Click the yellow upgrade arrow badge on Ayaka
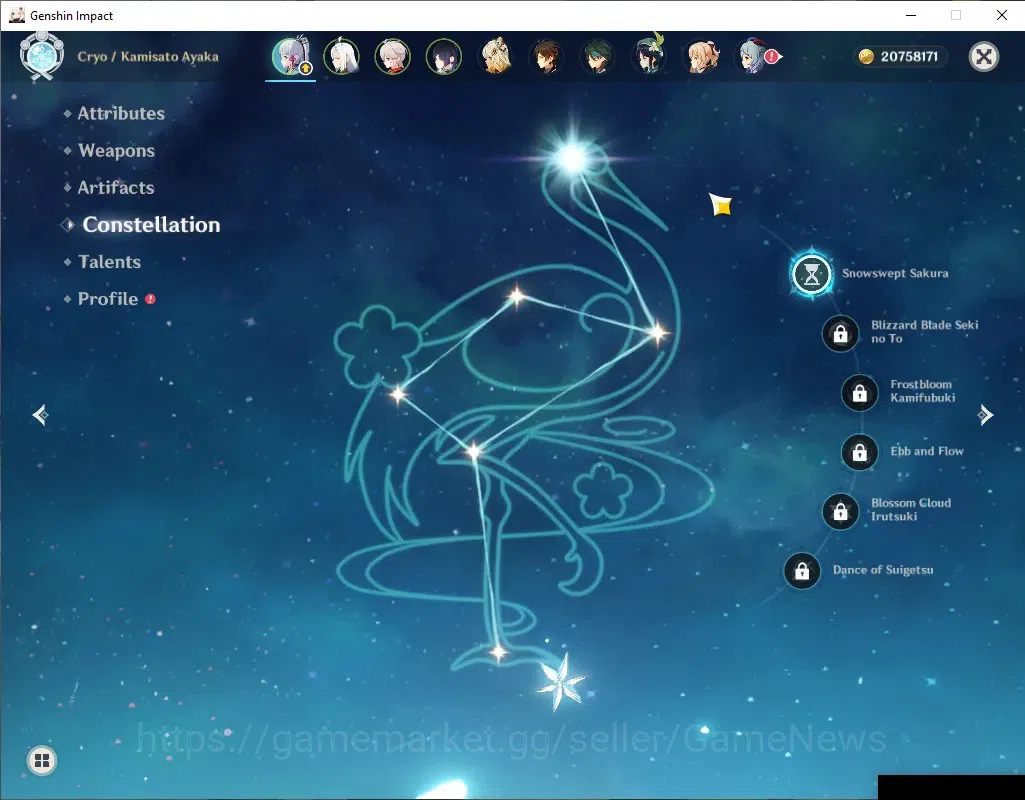 [x=305, y=68]
